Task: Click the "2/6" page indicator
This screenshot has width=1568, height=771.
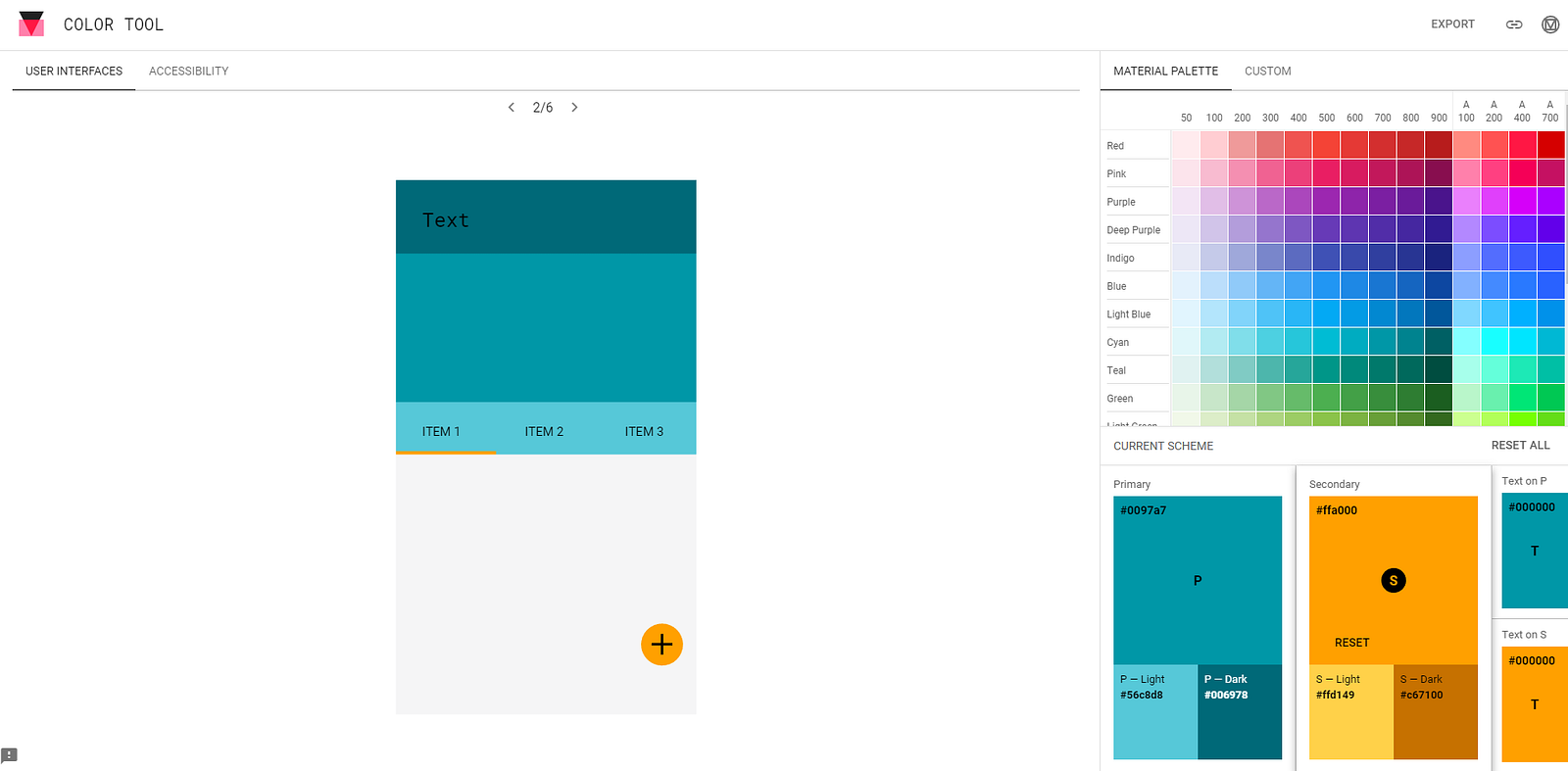Action: (543, 108)
